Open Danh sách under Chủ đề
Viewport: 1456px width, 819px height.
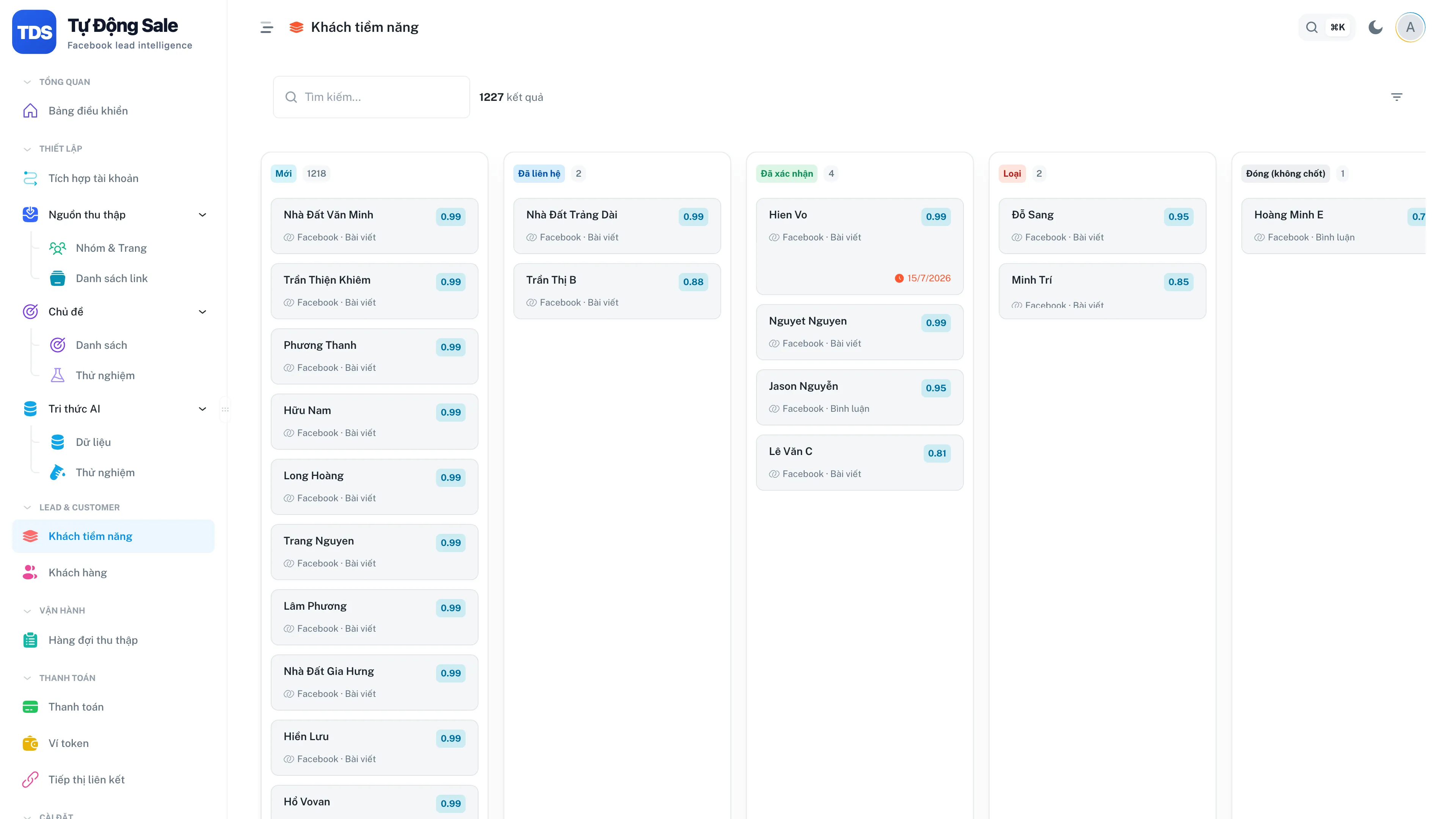(x=101, y=345)
